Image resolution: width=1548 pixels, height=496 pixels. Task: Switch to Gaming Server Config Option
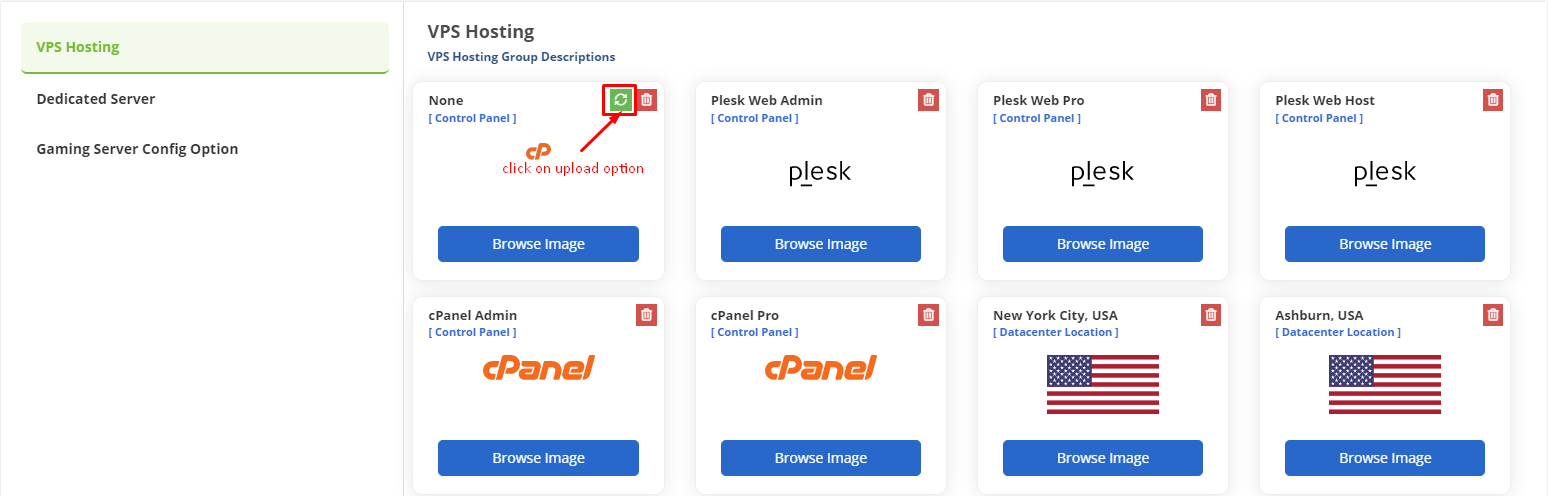click(x=137, y=149)
